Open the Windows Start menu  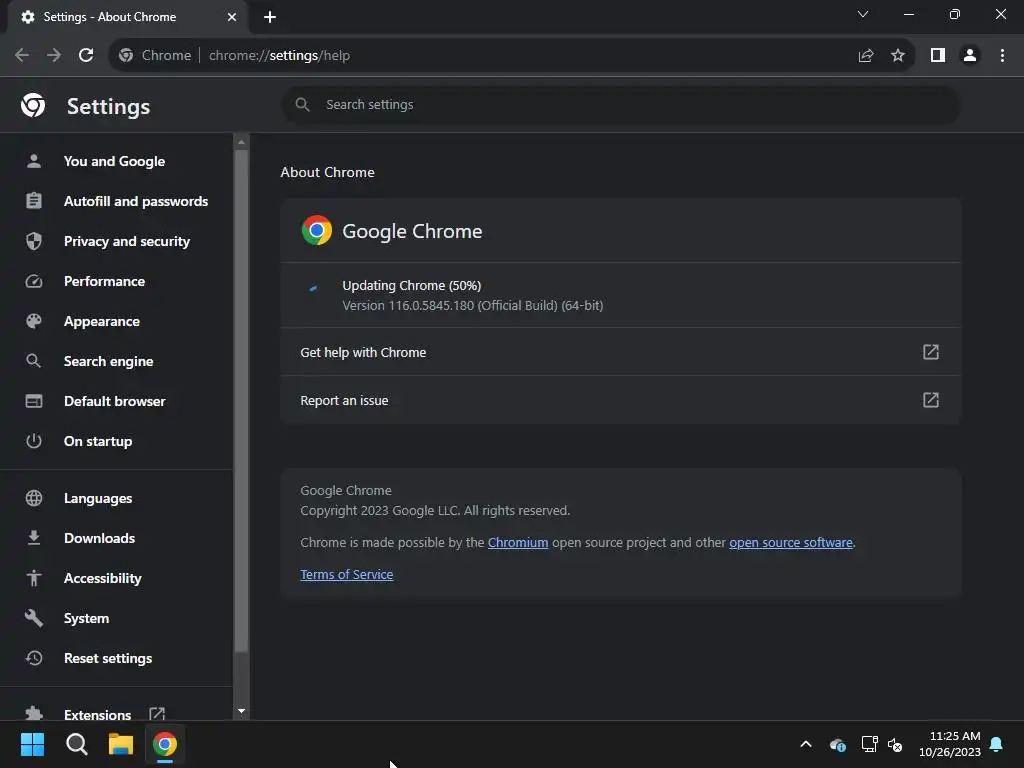point(32,744)
